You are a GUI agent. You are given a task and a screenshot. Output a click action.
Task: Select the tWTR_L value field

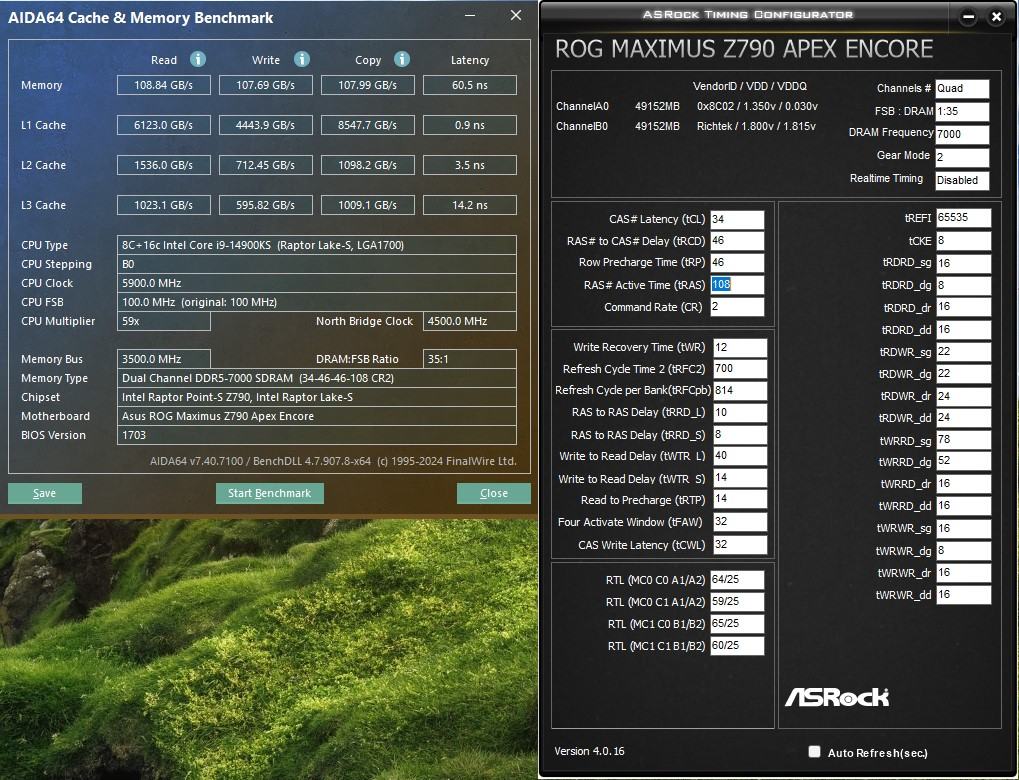740,456
